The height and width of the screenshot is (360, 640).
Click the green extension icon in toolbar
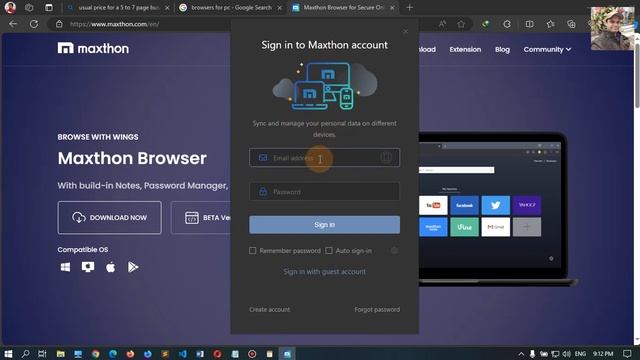pyautogui.click(x=485, y=24)
